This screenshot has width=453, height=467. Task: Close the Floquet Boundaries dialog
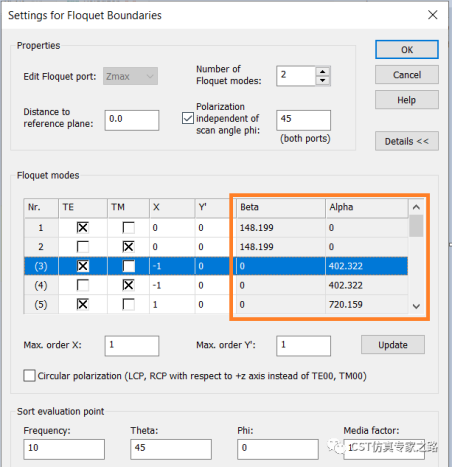433,15
